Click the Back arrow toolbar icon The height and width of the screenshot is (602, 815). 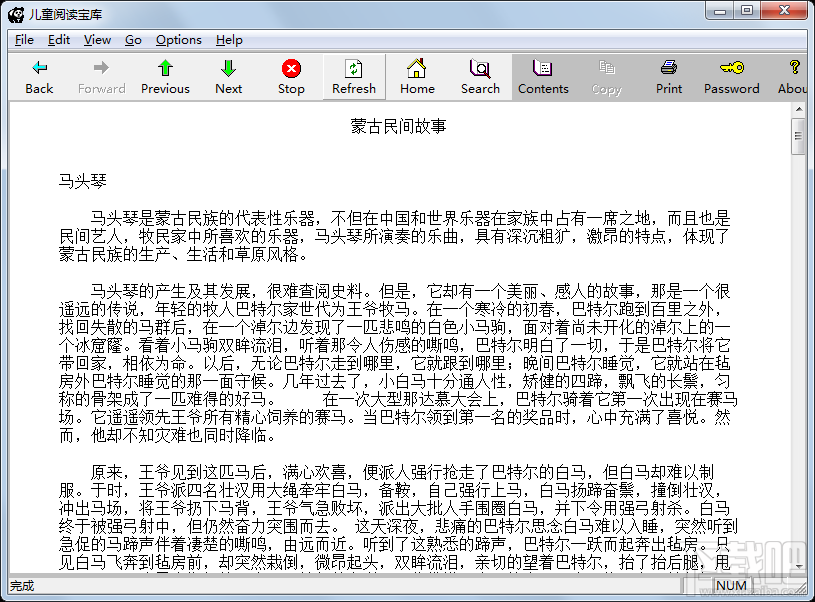coord(40,68)
